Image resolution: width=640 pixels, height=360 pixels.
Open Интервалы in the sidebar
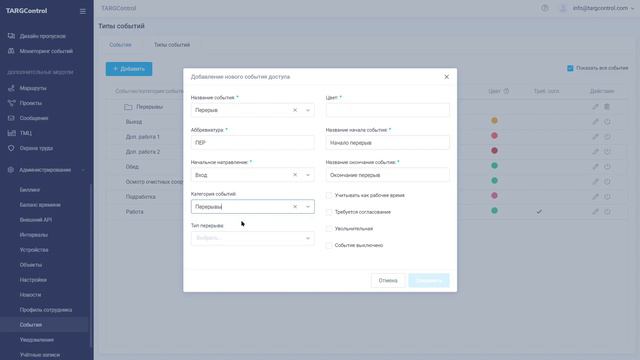click(34, 235)
